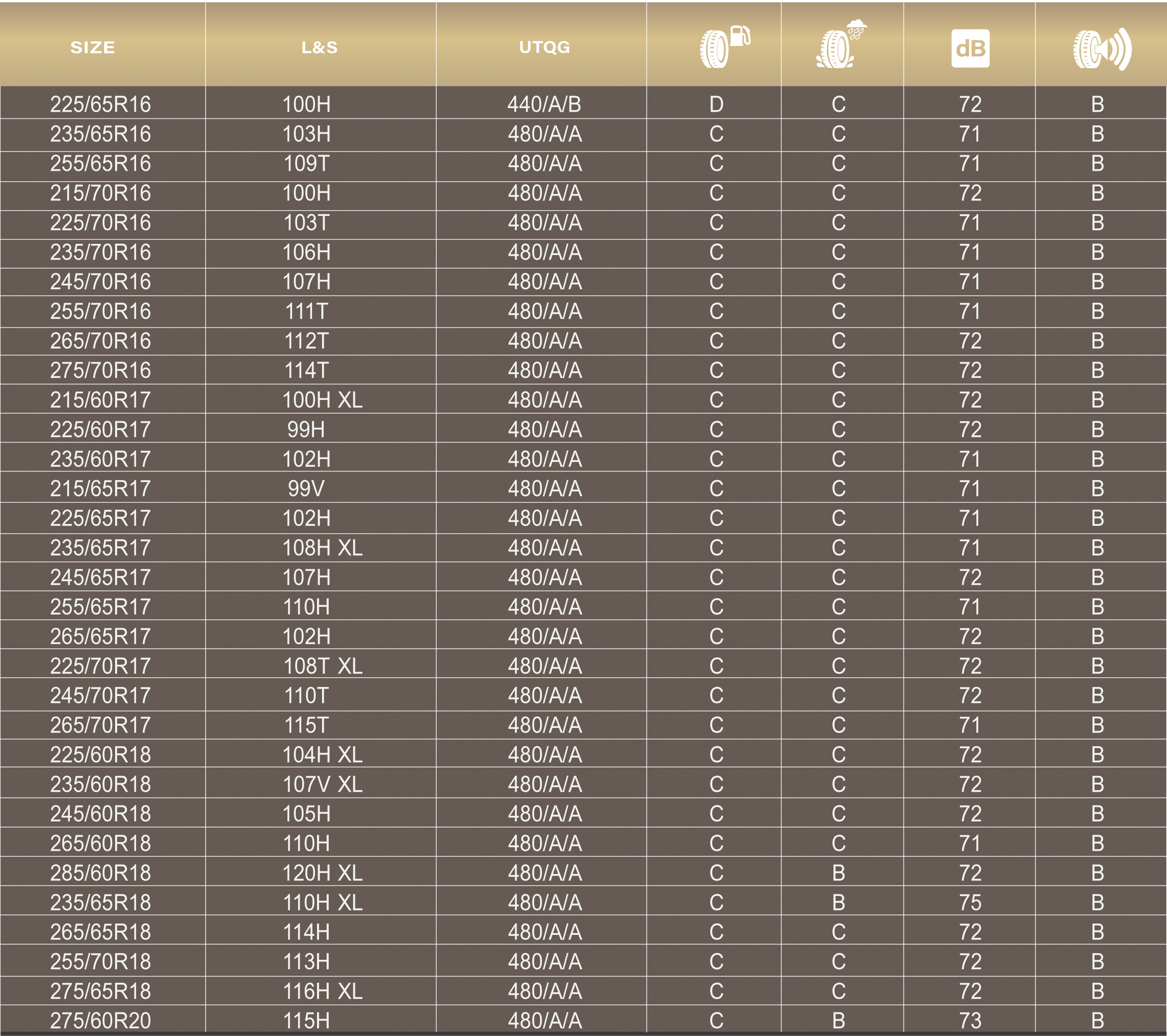Viewport: 1167px width, 1036px height.
Task: Select tire size 265/70R17
Action: coord(100,725)
